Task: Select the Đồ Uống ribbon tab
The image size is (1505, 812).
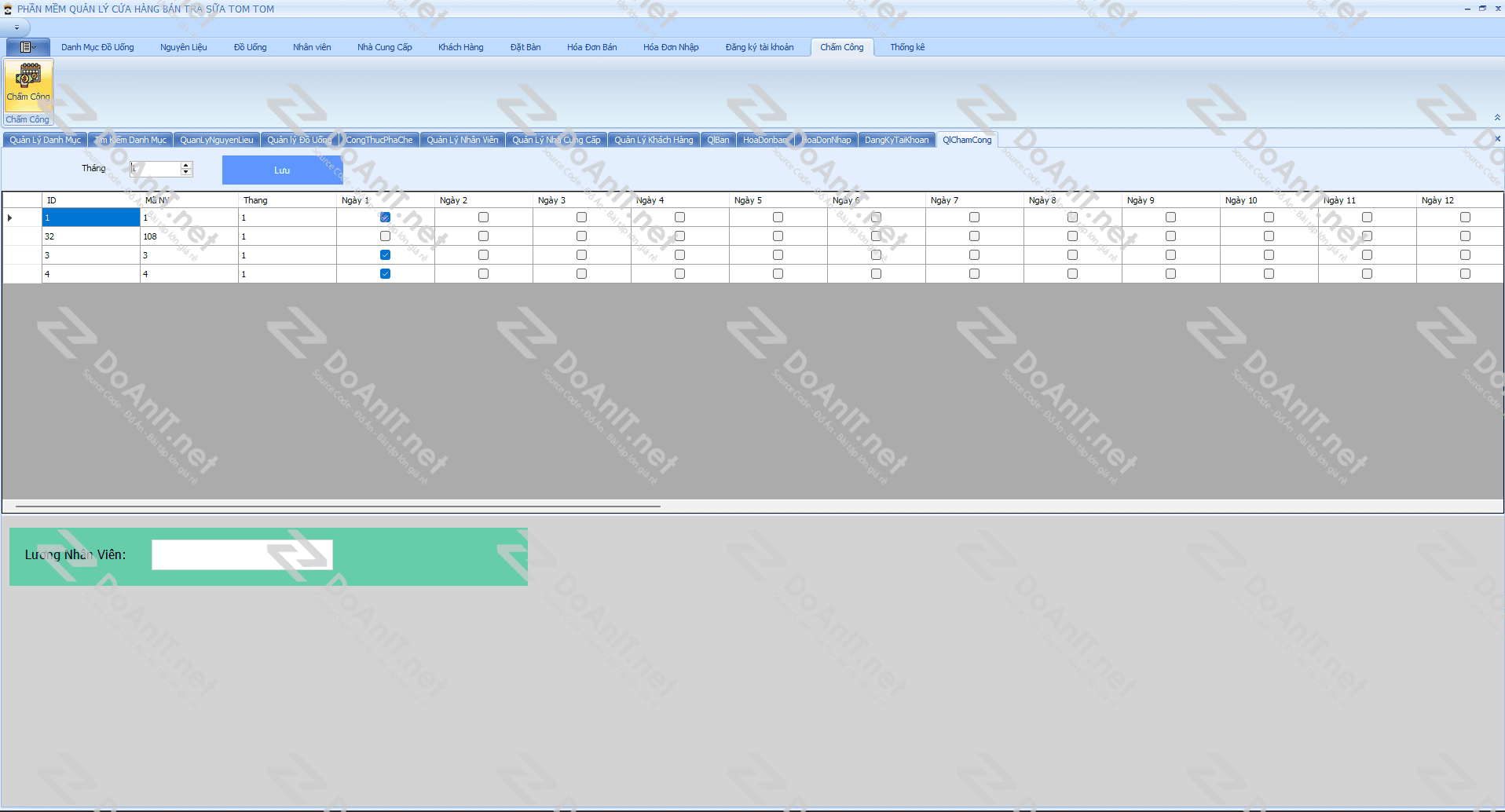Action: pos(251,47)
